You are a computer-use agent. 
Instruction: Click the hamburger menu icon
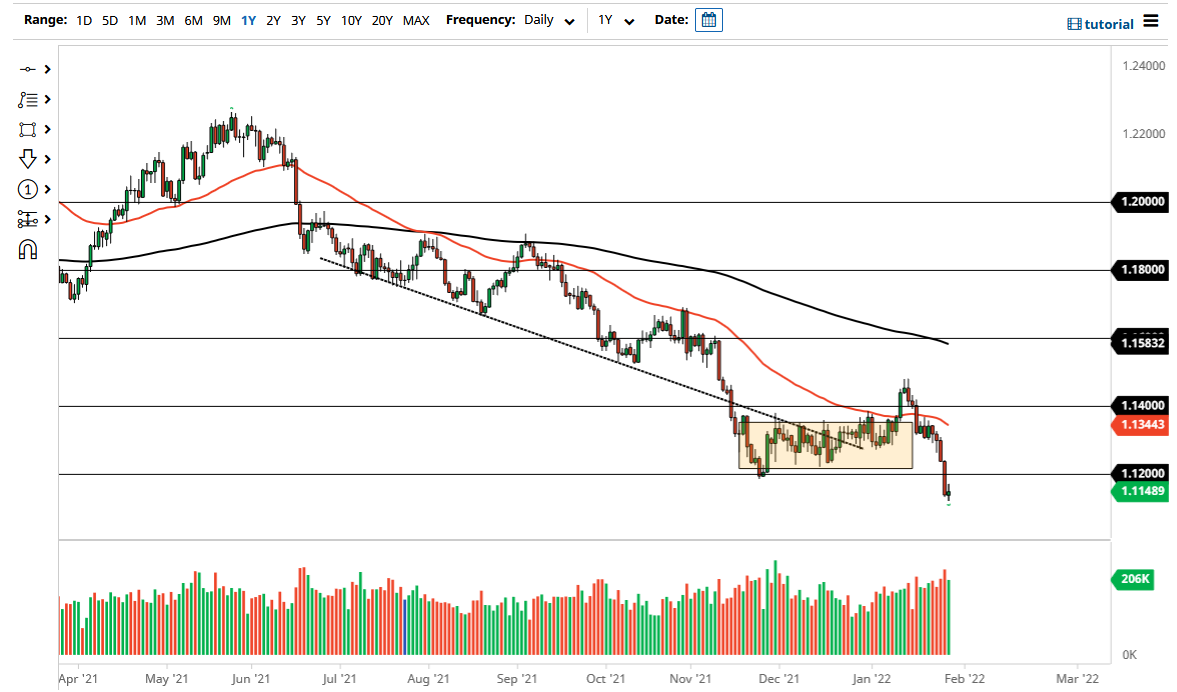(1152, 21)
